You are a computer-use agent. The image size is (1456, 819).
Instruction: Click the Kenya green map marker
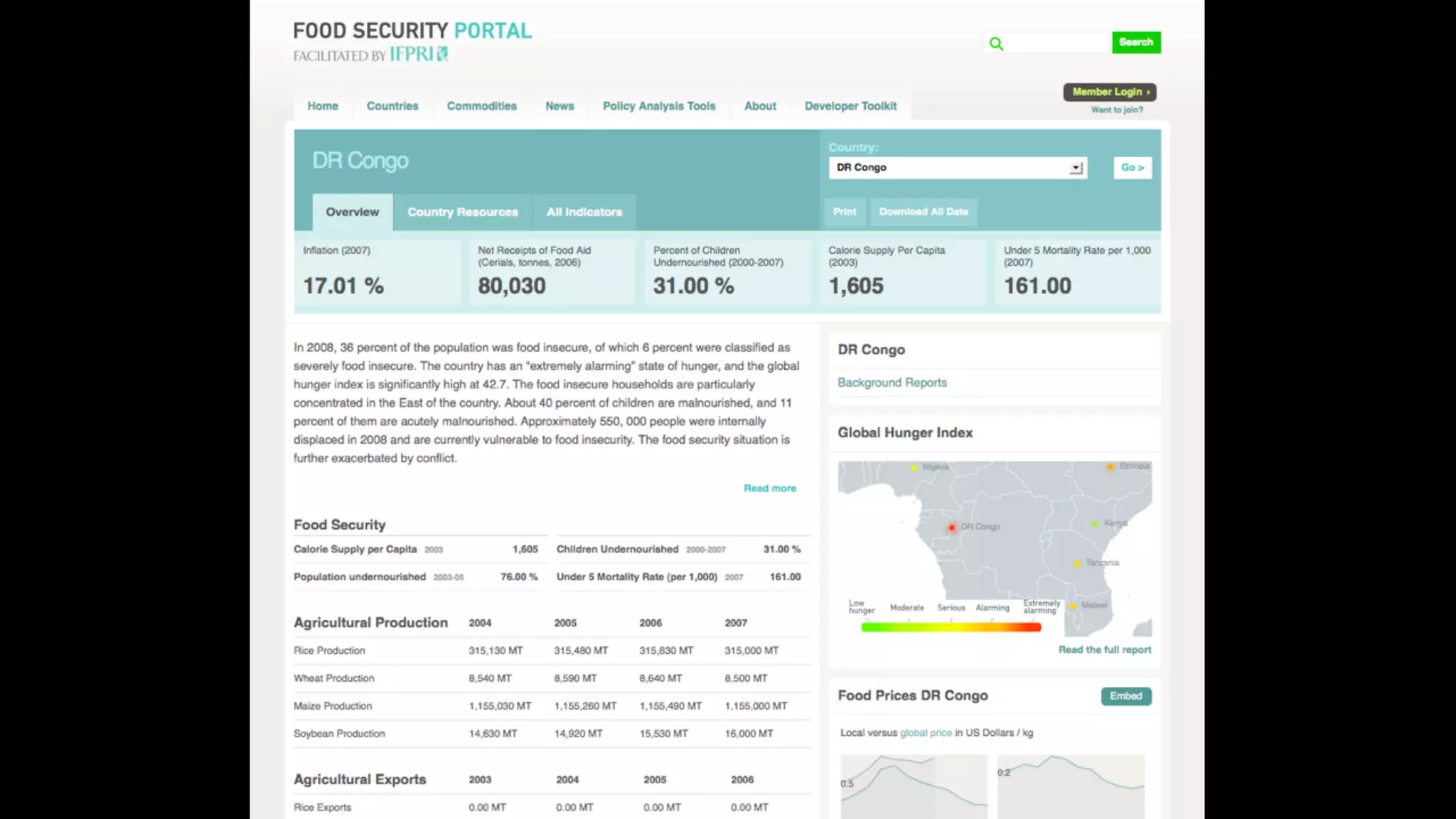point(1095,524)
